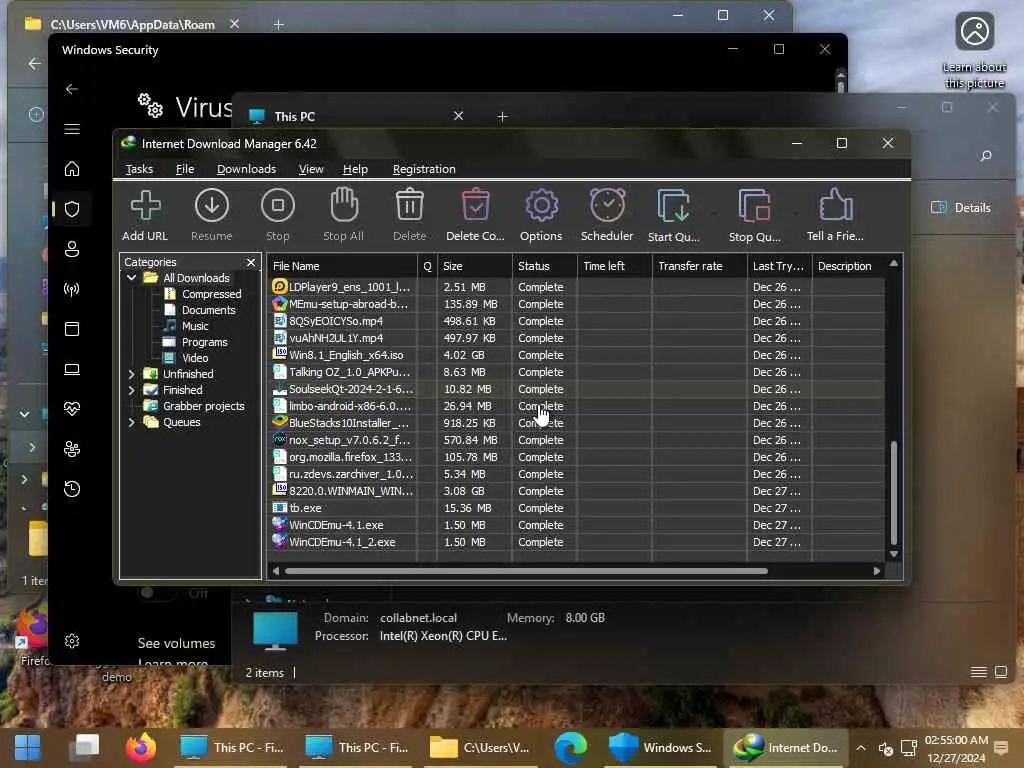Viewport: 1024px width, 768px height.
Task: Open the Registration menu
Action: coord(424,169)
